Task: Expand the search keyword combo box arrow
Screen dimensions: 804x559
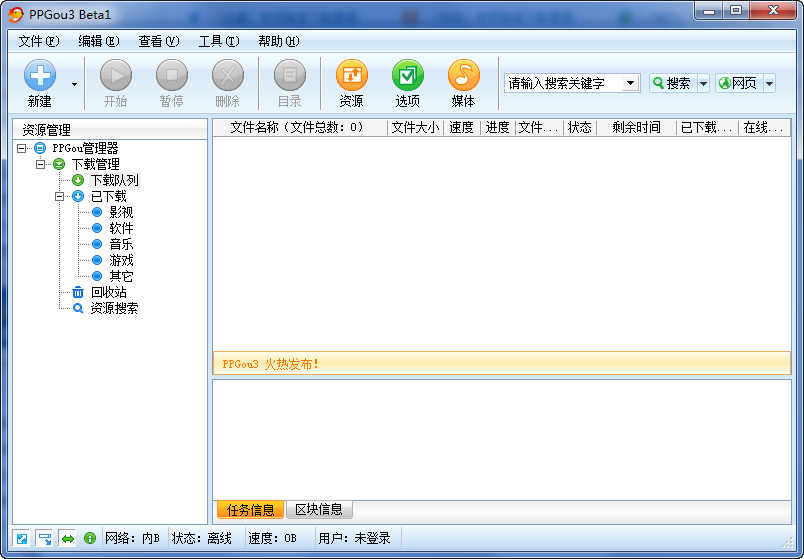Action: coord(631,83)
